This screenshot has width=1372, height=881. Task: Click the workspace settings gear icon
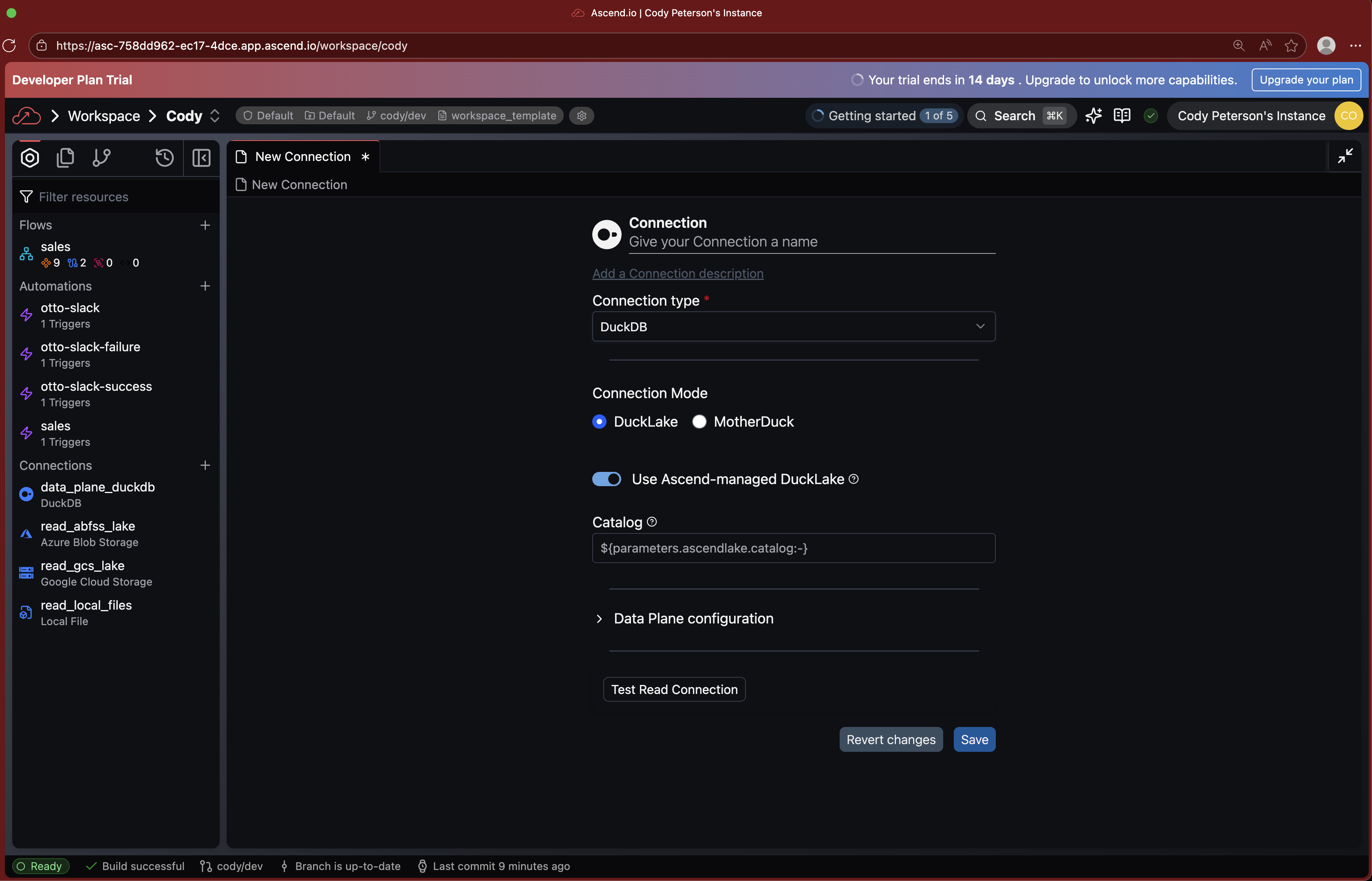(x=581, y=116)
